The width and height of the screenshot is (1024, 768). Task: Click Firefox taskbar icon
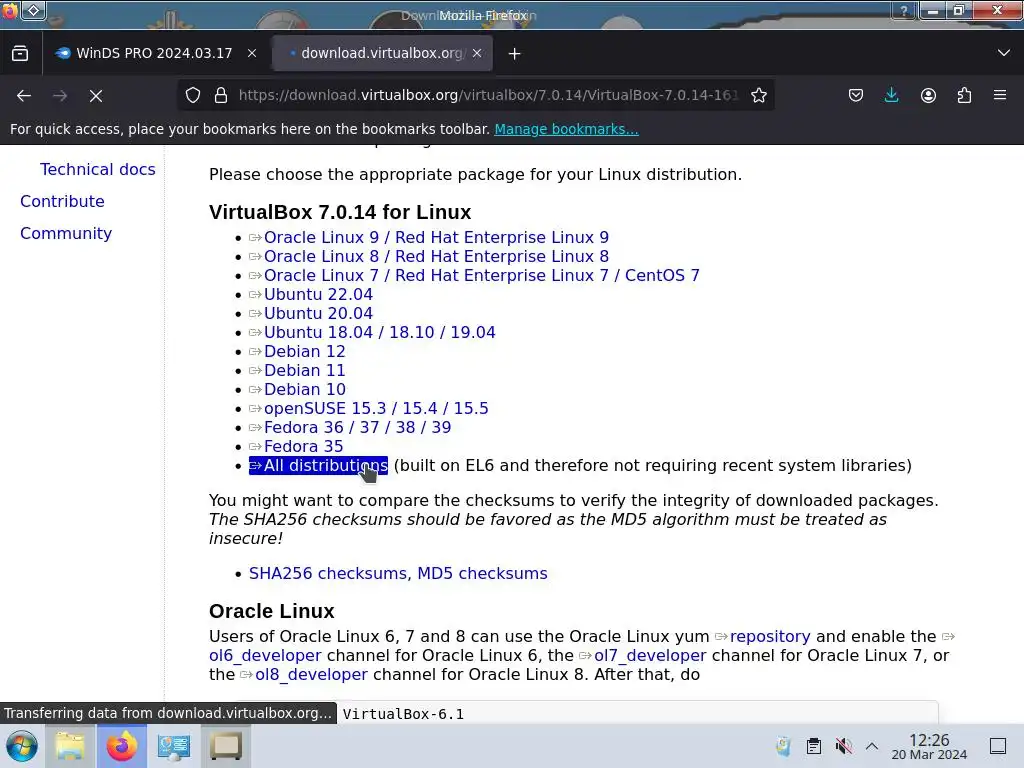(122, 746)
